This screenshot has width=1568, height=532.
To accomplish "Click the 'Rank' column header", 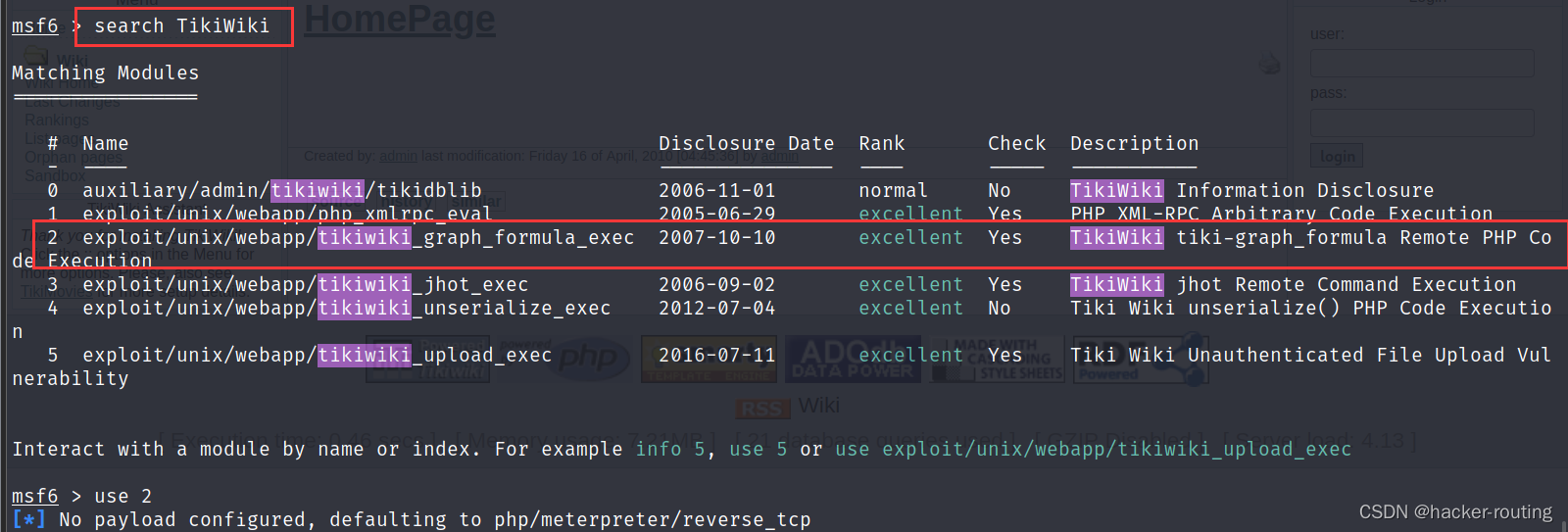I will click(882, 143).
